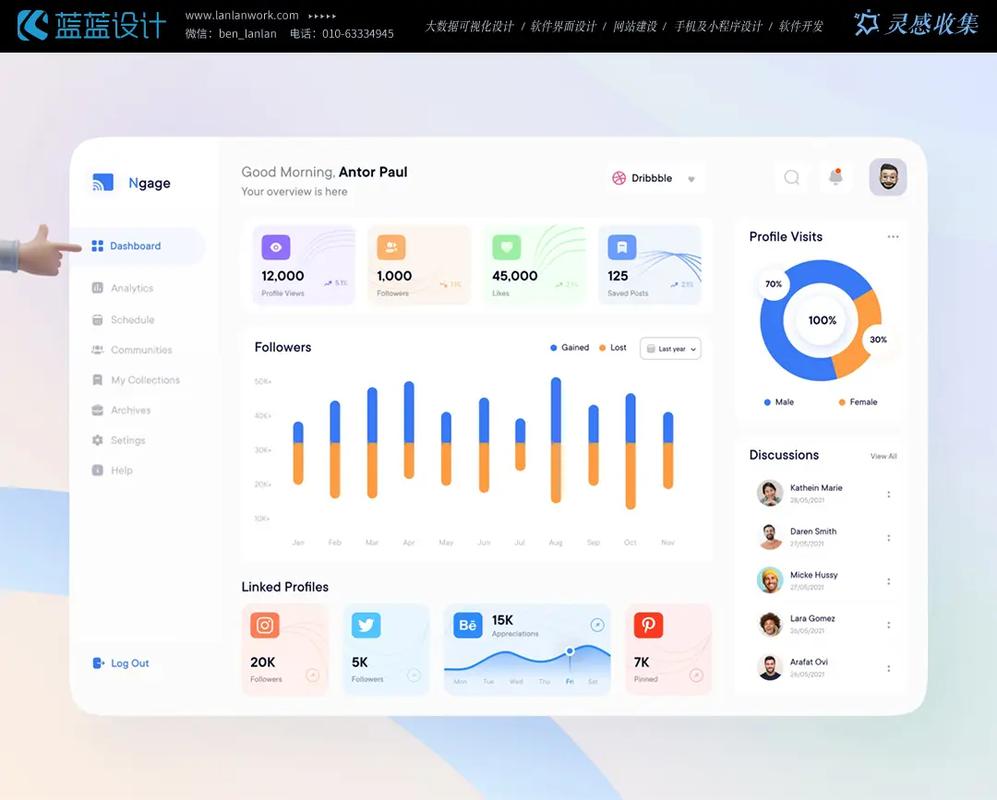997x800 pixels.
Task: Click the arrow on Pinterest card
Action: pyautogui.click(x=696, y=675)
